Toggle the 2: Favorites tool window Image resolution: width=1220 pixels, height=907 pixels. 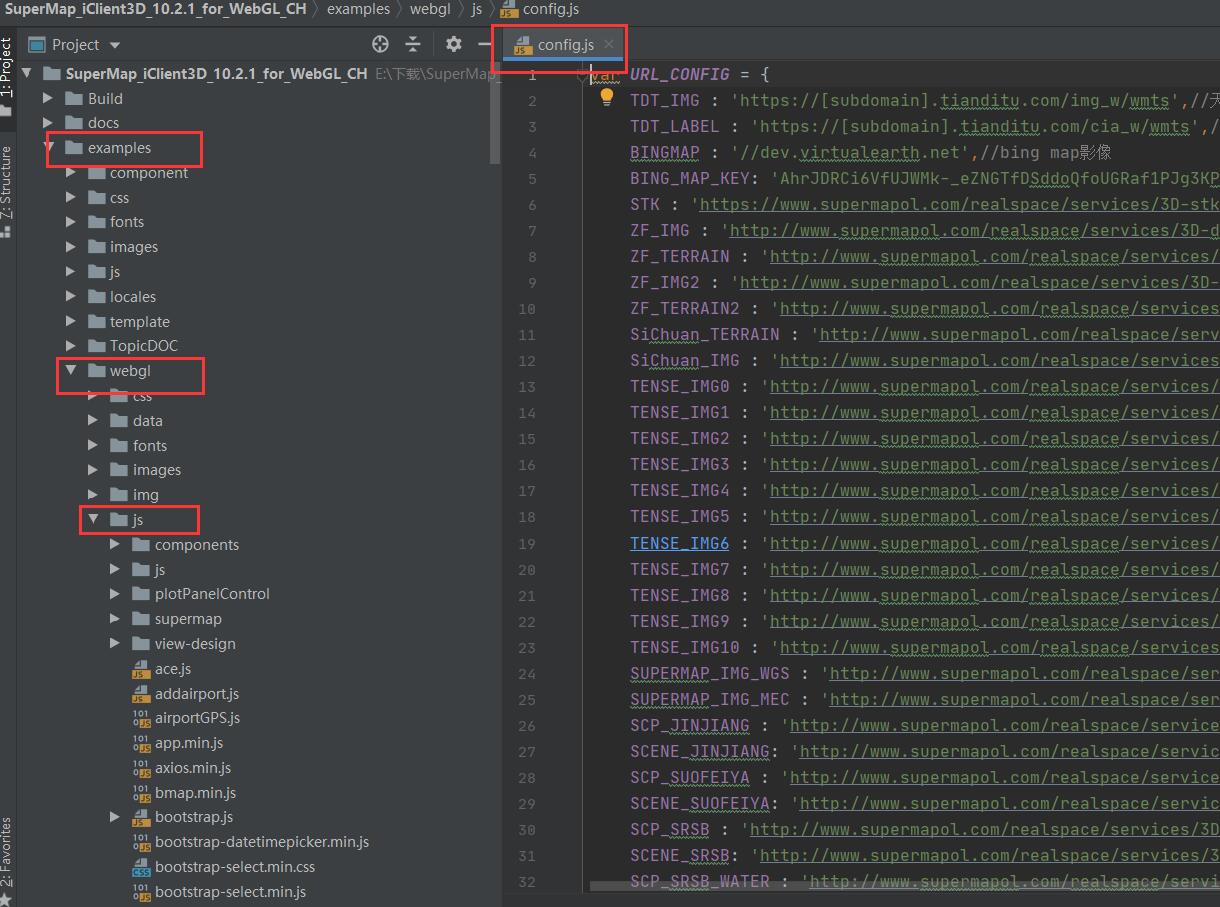pos(7,852)
